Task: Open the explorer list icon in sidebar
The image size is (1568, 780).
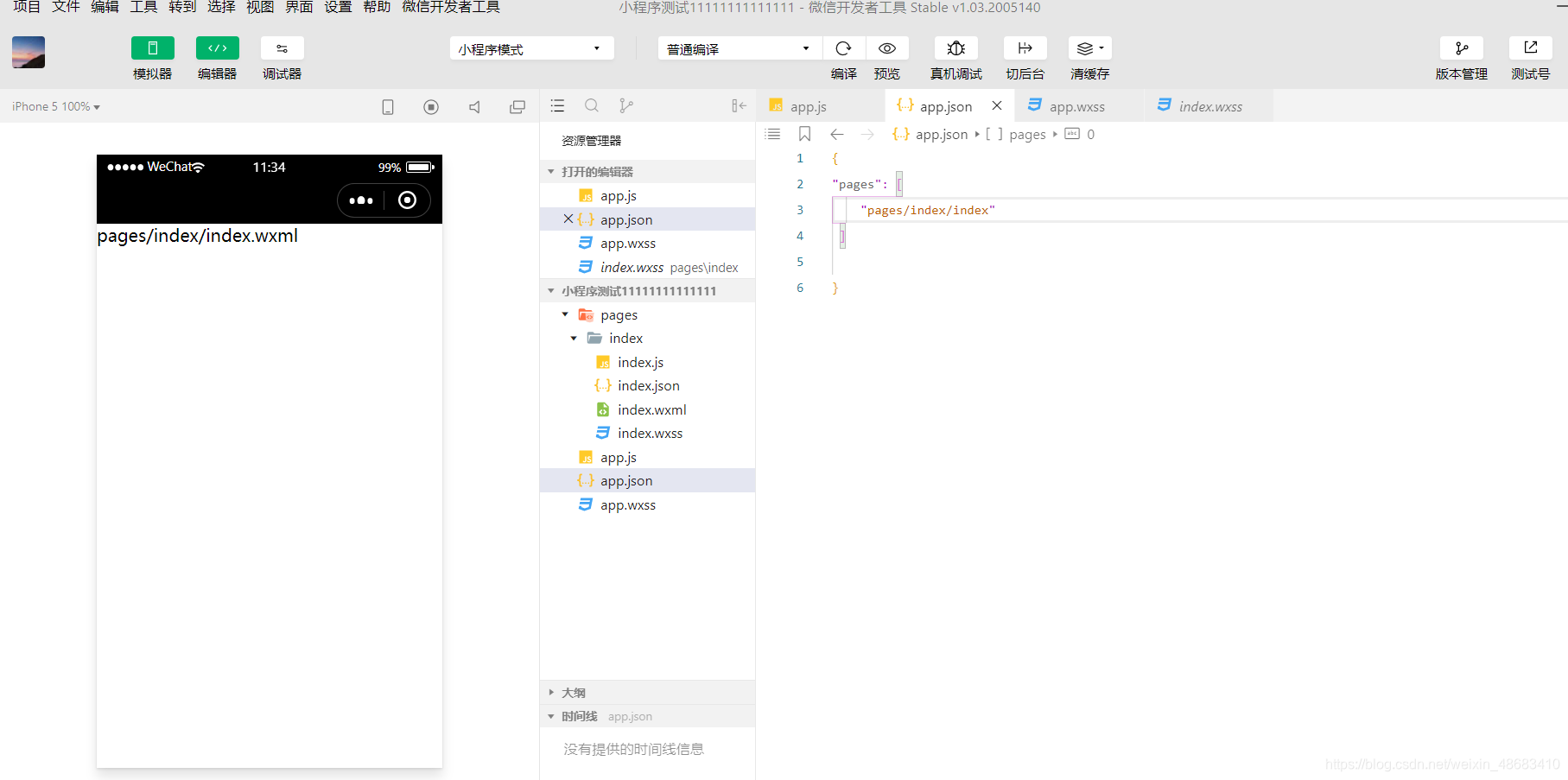Action: [x=557, y=105]
